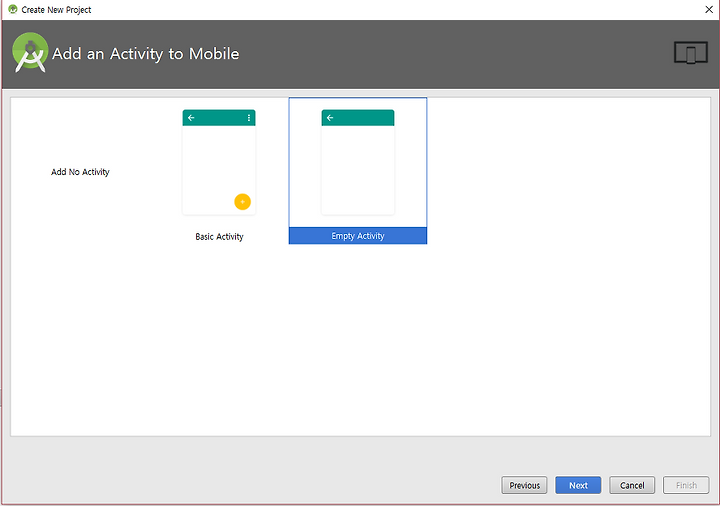Image resolution: width=720 pixels, height=506 pixels.
Task: Click the Finish button
Action: [x=686, y=485]
